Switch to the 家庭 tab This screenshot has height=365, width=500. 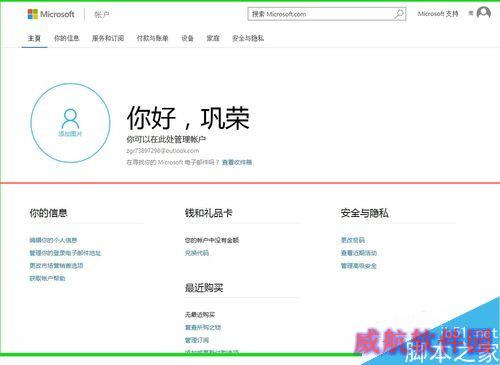click(213, 38)
